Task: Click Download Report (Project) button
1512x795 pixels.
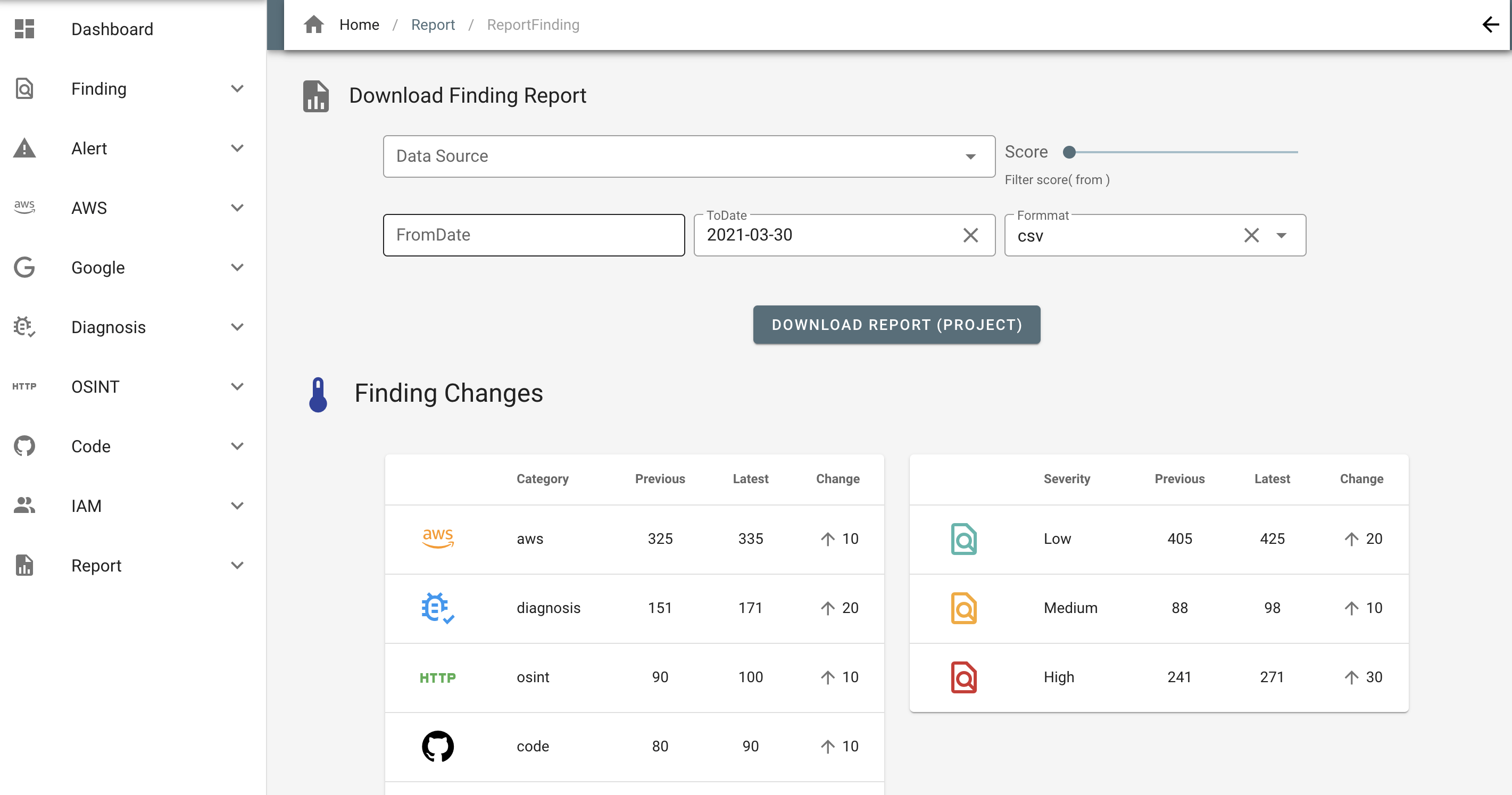Action: click(x=896, y=325)
